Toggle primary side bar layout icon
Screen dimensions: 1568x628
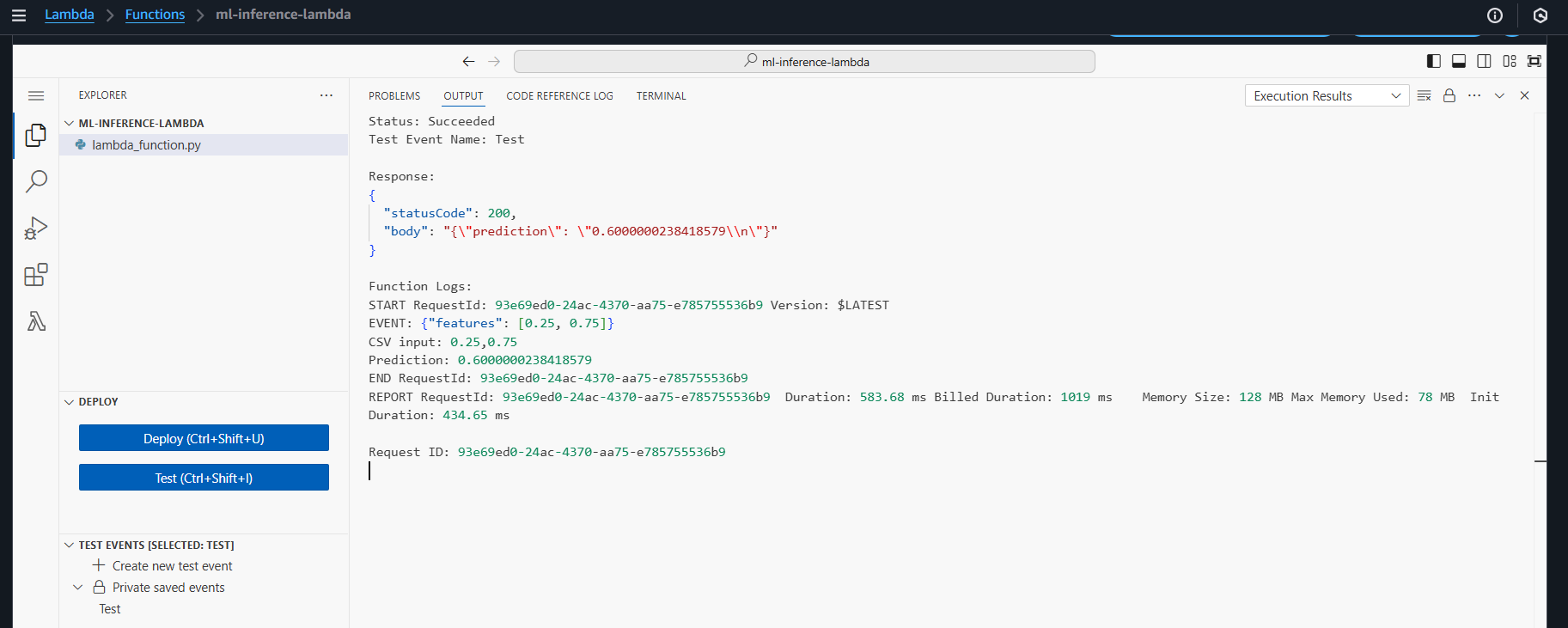point(1434,61)
